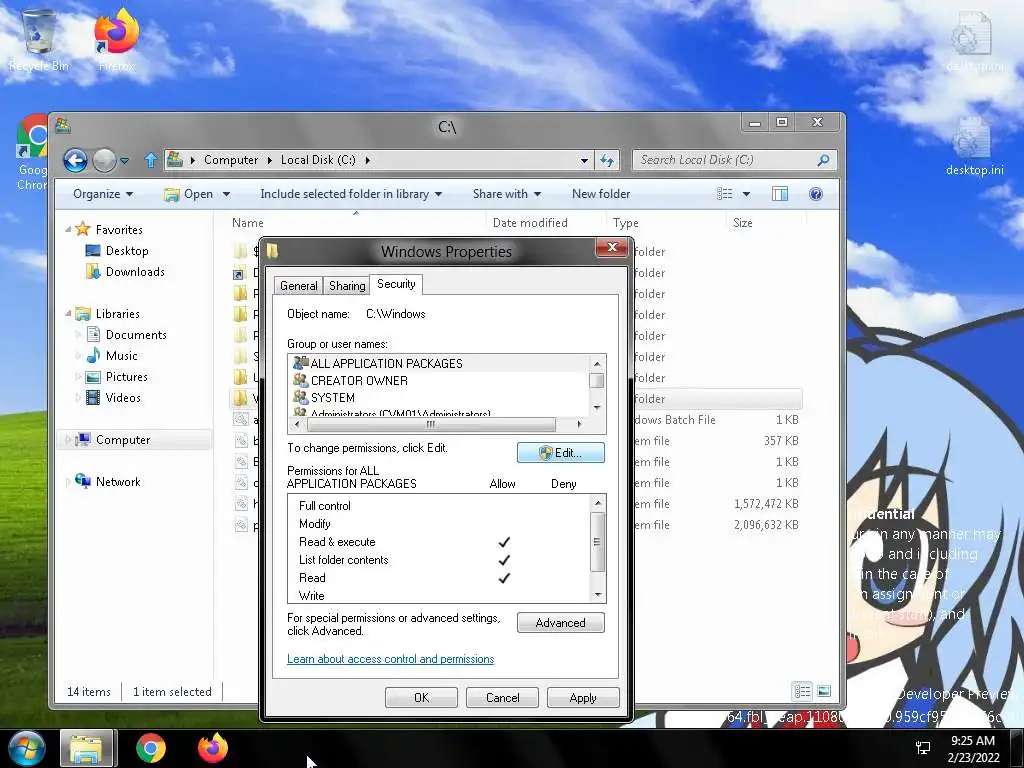Viewport: 1024px width, 768px height.
Task: Switch to details view in status bar
Action: click(802, 691)
